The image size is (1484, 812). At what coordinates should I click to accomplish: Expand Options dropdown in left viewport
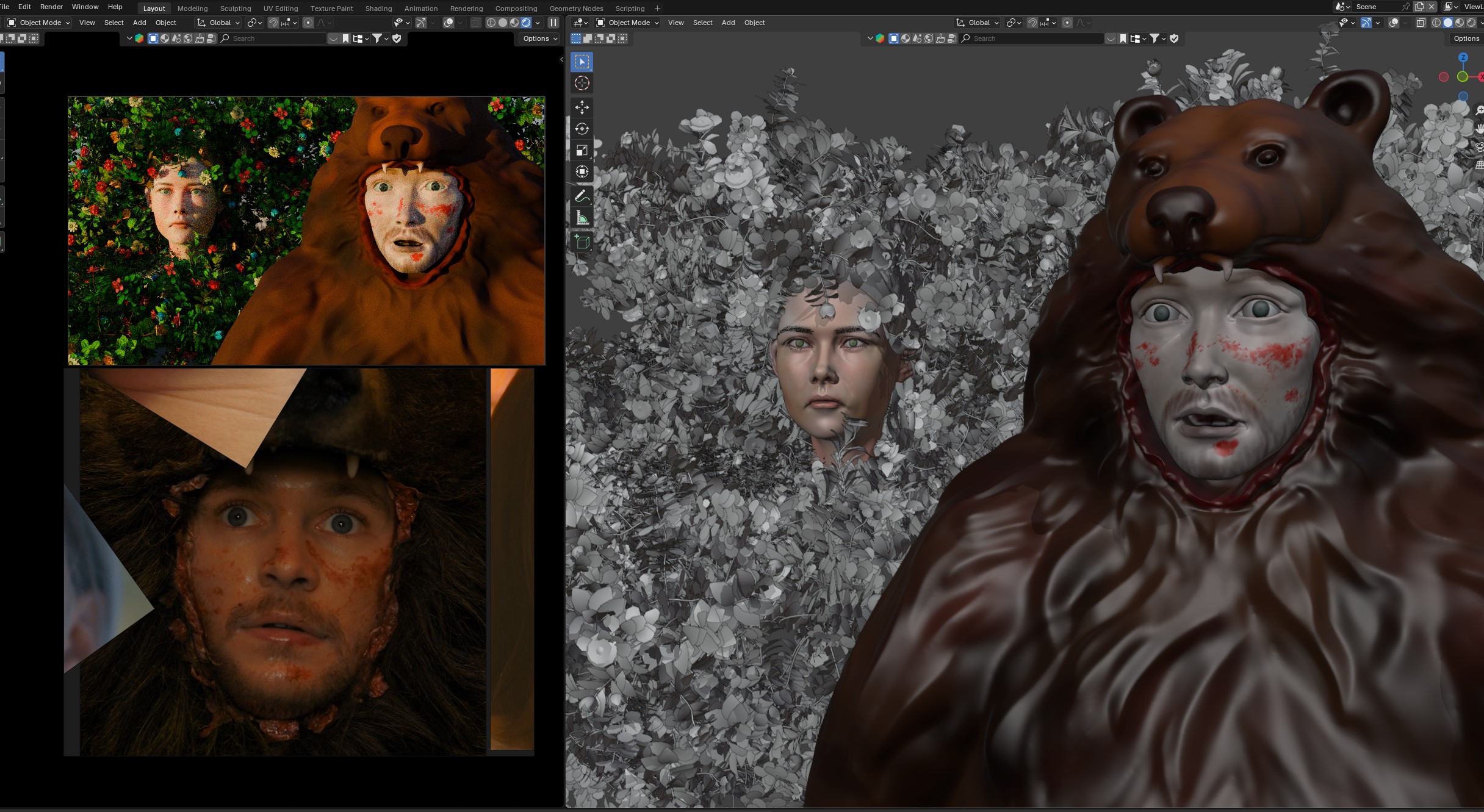[x=540, y=38]
